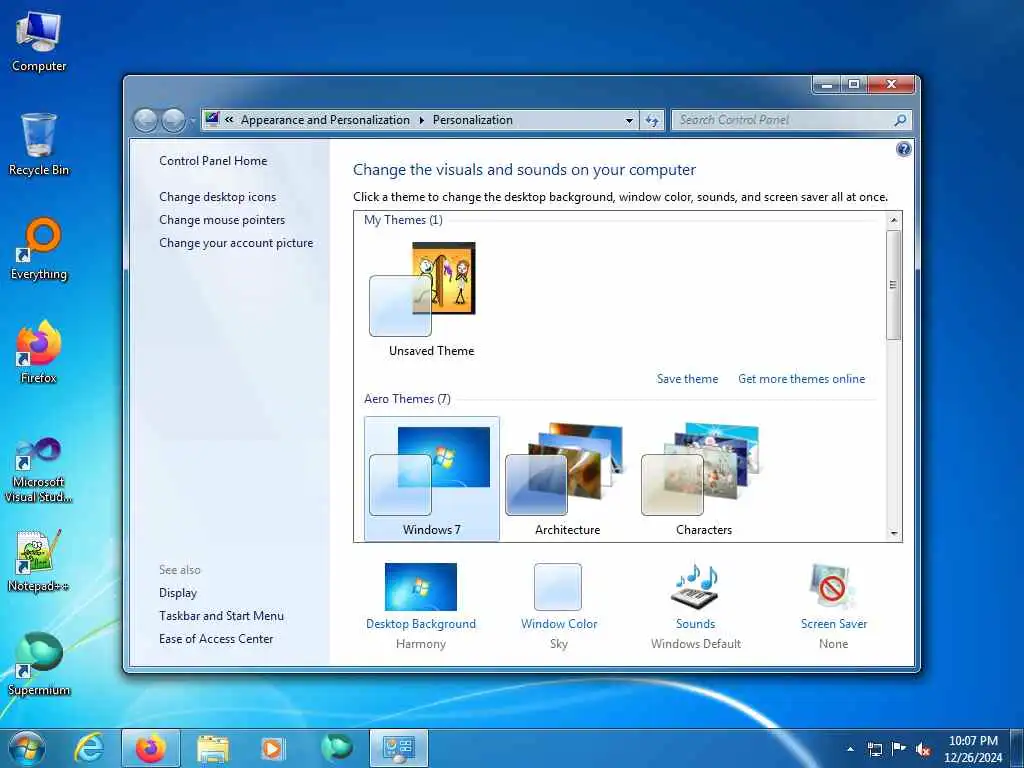Open Control Panel Home

[213, 161]
